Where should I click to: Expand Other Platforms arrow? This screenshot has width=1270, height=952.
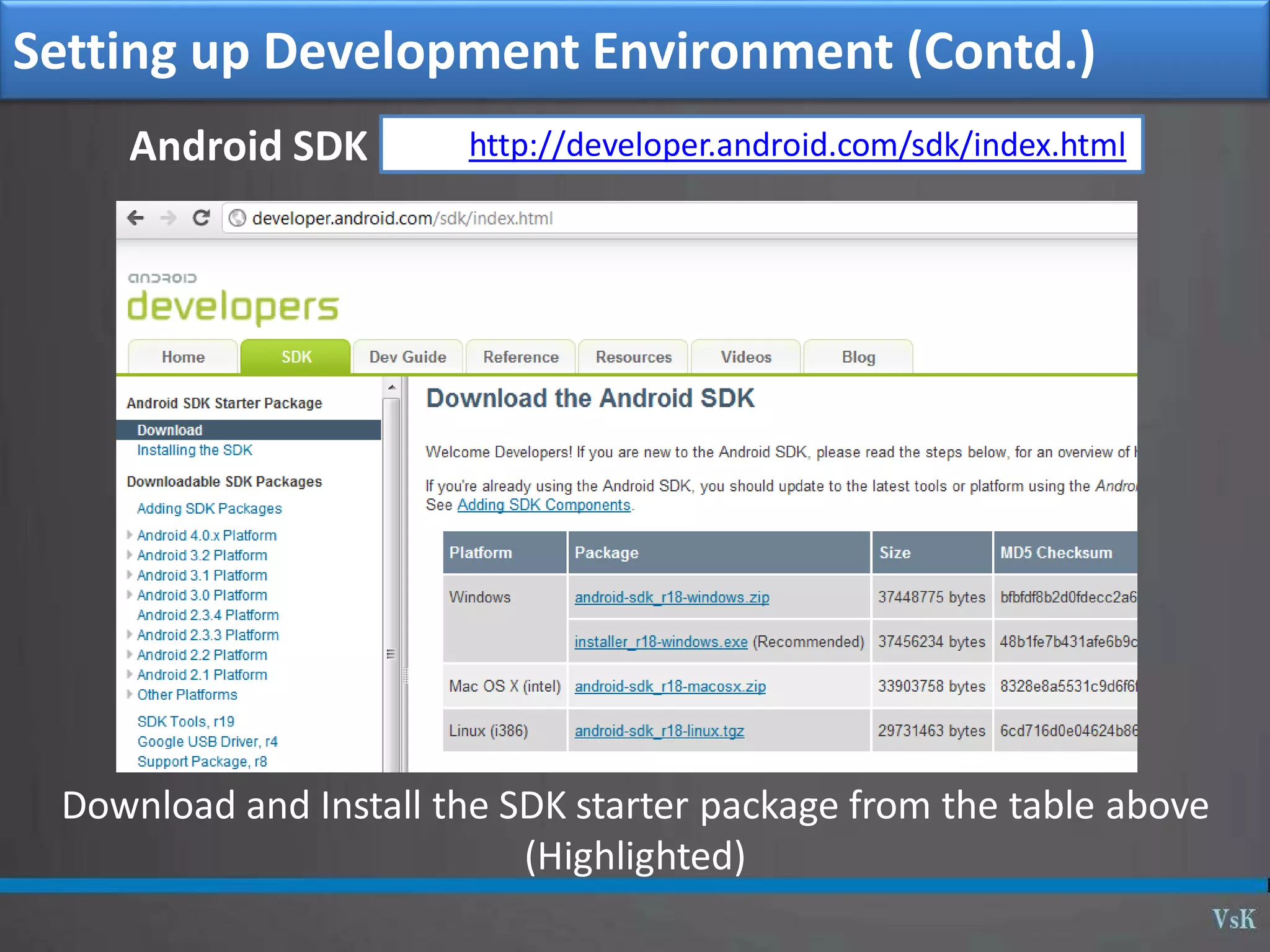coord(130,694)
